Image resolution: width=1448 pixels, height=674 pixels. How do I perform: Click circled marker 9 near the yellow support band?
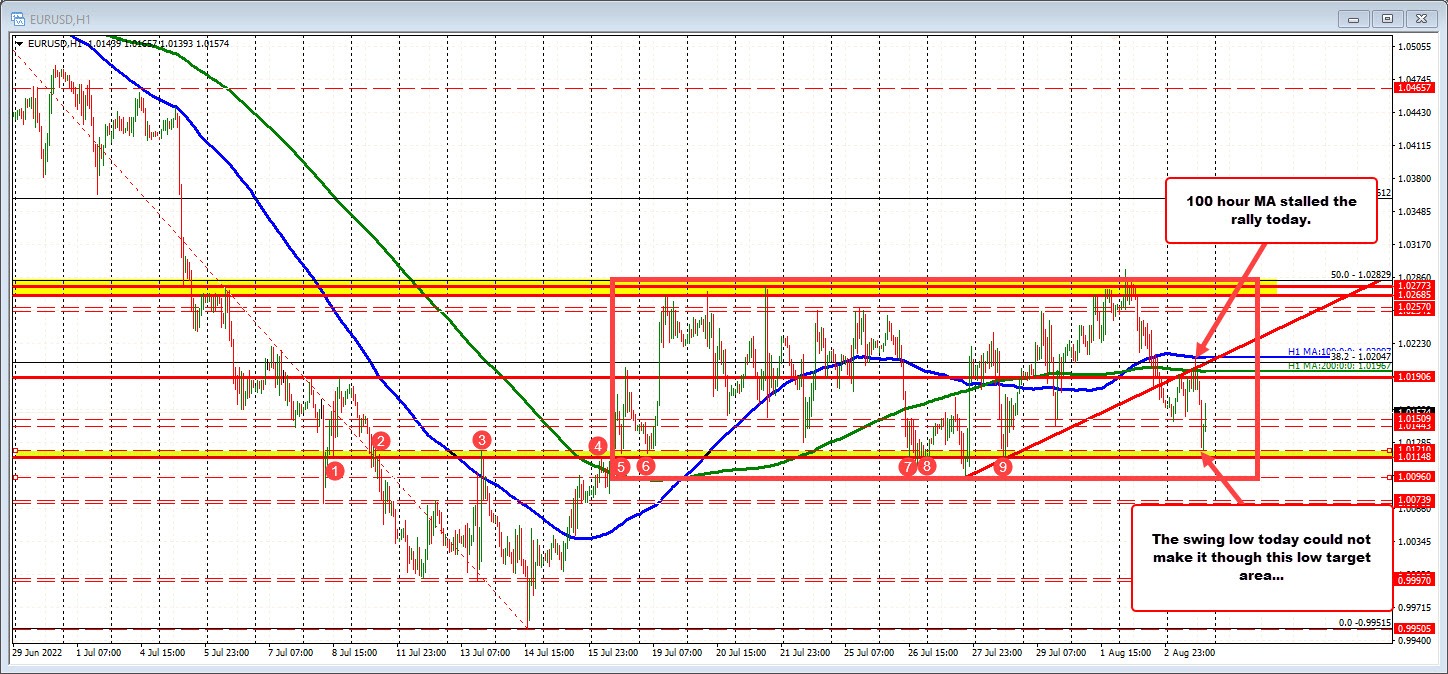pyautogui.click(x=1004, y=465)
